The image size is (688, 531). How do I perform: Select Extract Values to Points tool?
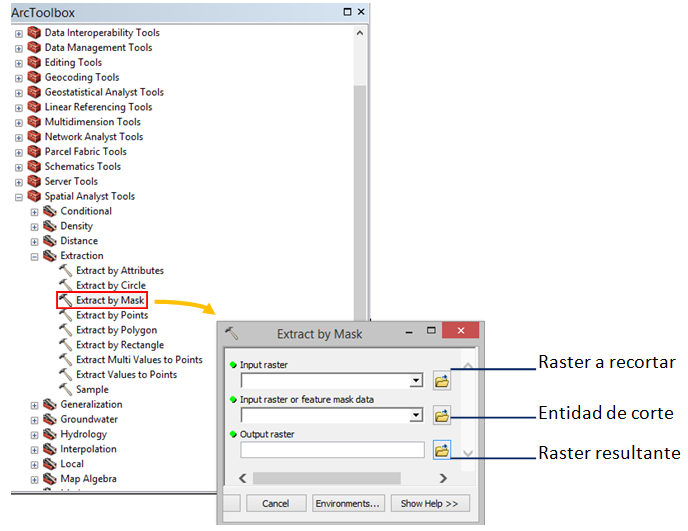(x=126, y=375)
